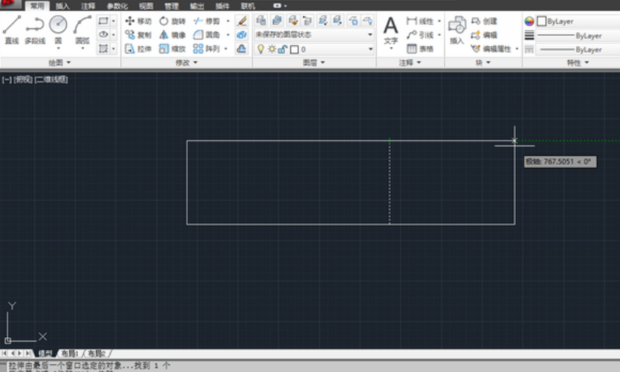This screenshot has height=372, width=620.
Task: Select the 圆弧 (Arc) tool
Action: (82, 30)
